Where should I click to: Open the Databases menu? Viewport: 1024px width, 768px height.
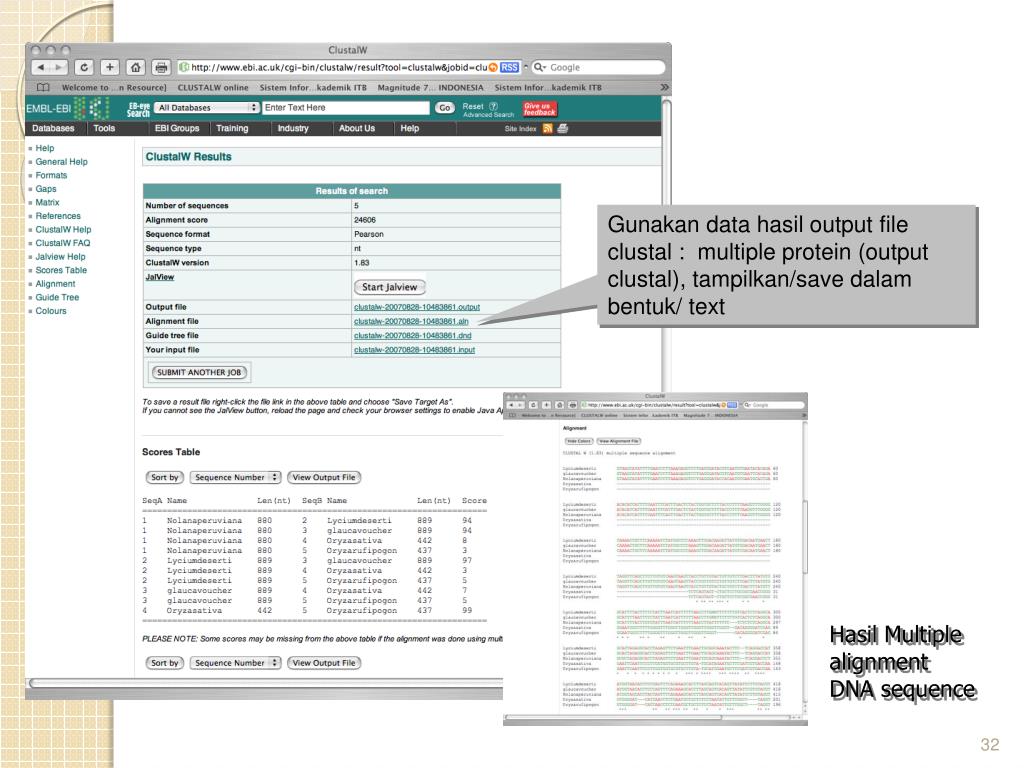(53, 129)
